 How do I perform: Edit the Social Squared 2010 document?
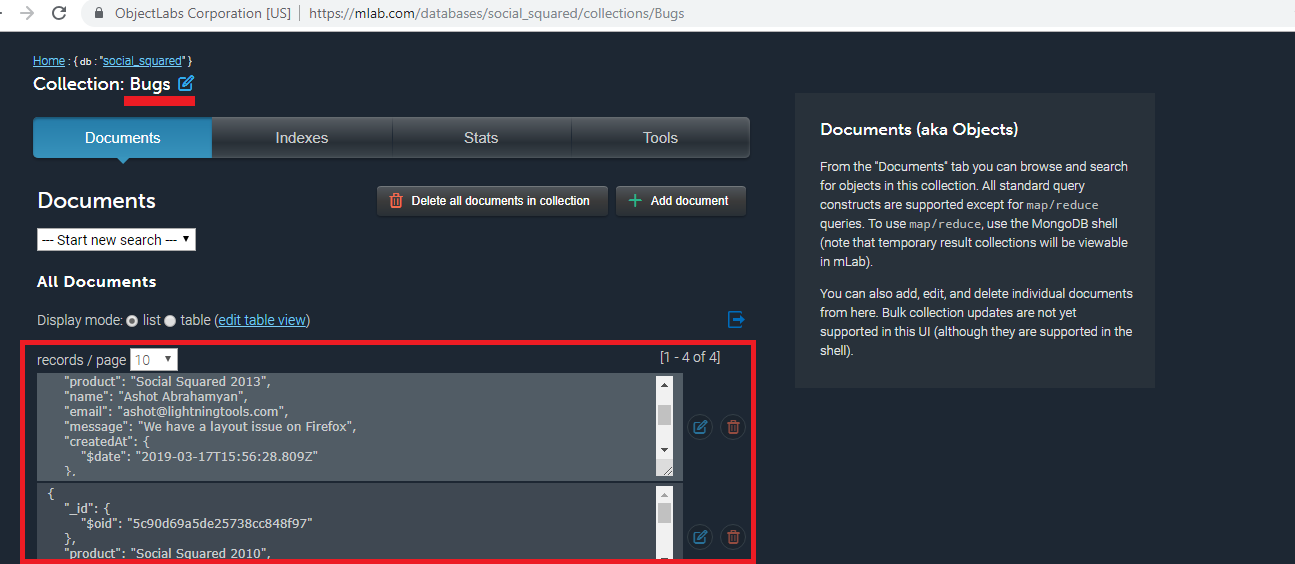[x=700, y=537]
